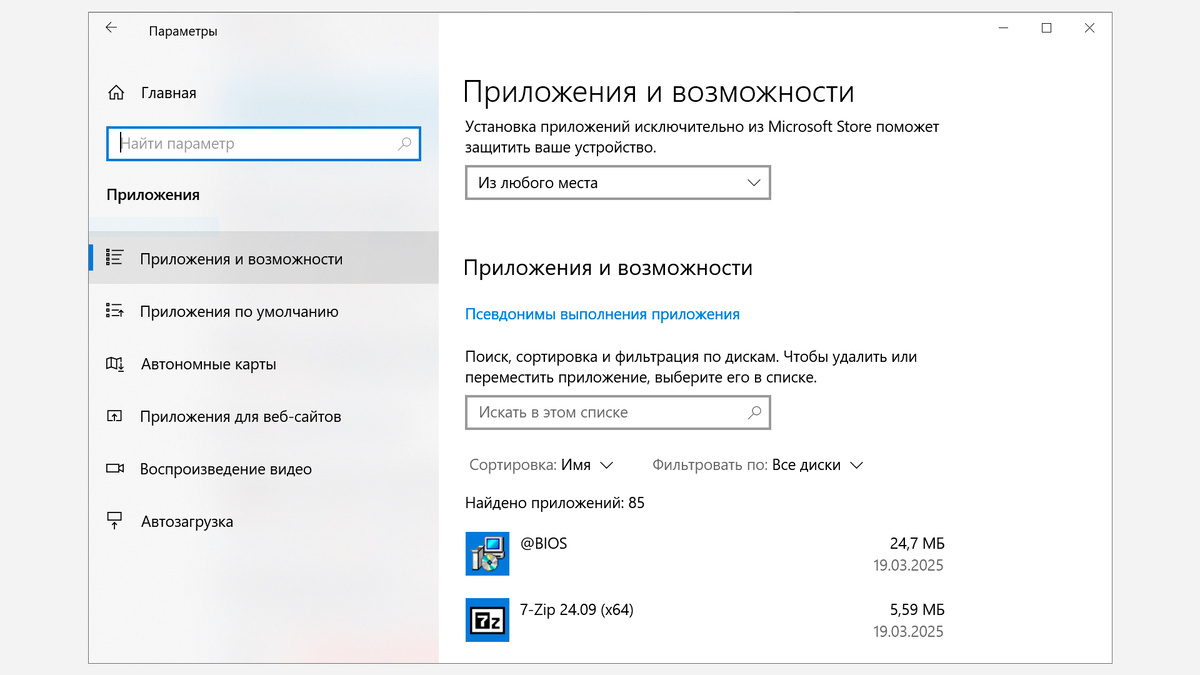Go to Автономные карты section
The height and width of the screenshot is (675, 1200).
tap(264, 364)
